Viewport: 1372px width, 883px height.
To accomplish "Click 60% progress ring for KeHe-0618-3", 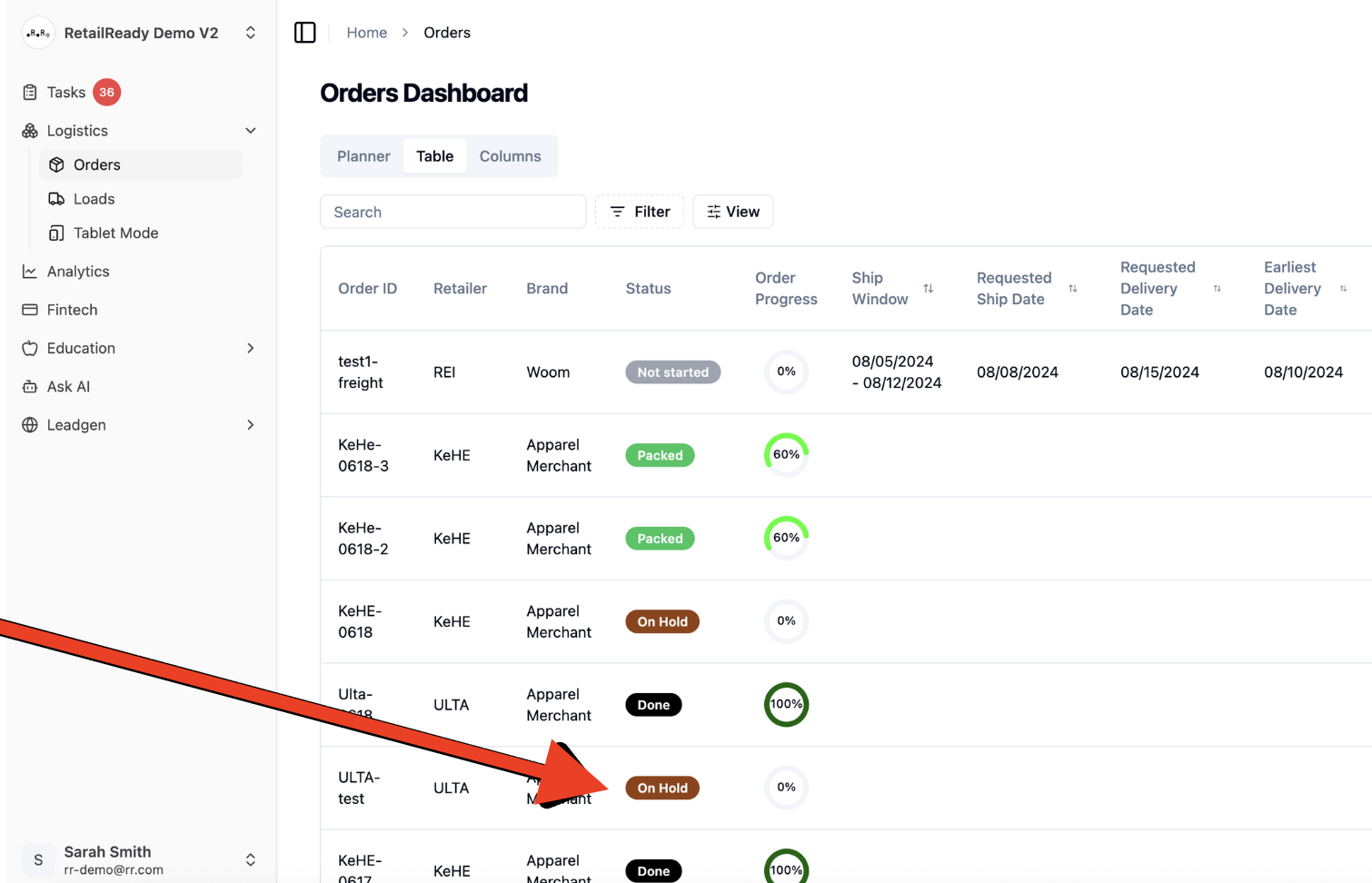I will pos(787,454).
